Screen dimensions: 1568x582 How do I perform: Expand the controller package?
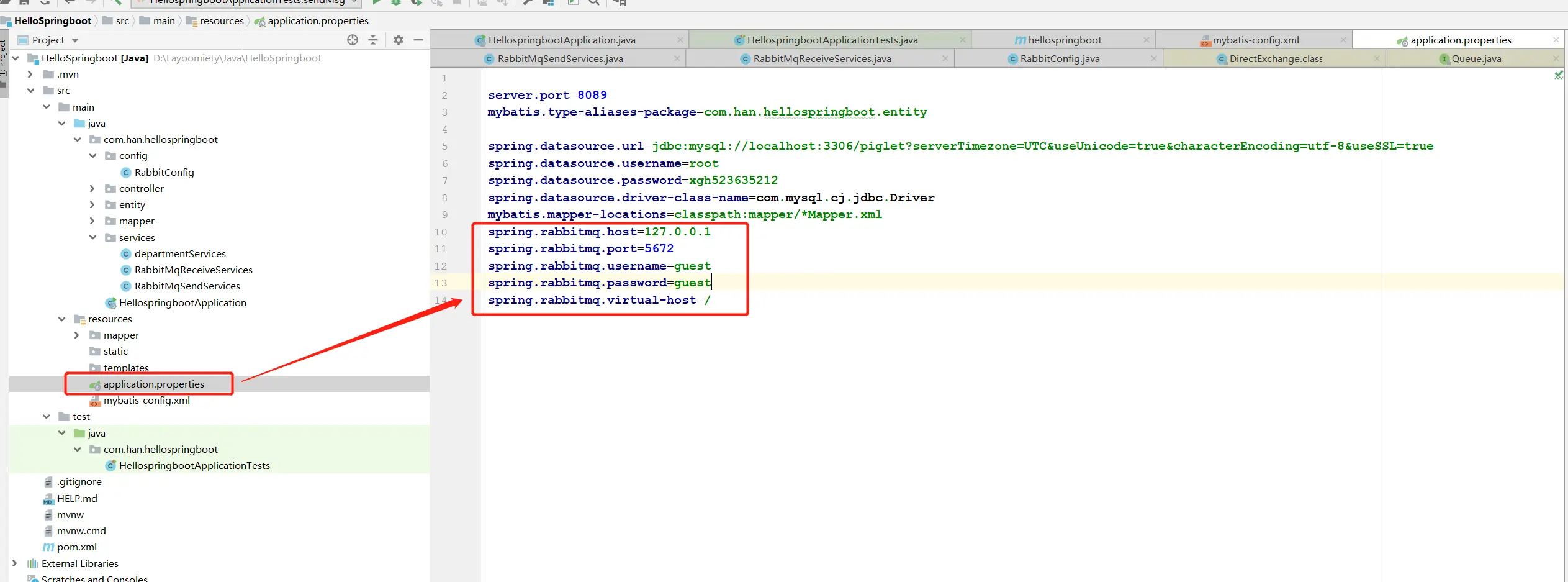pyautogui.click(x=92, y=188)
